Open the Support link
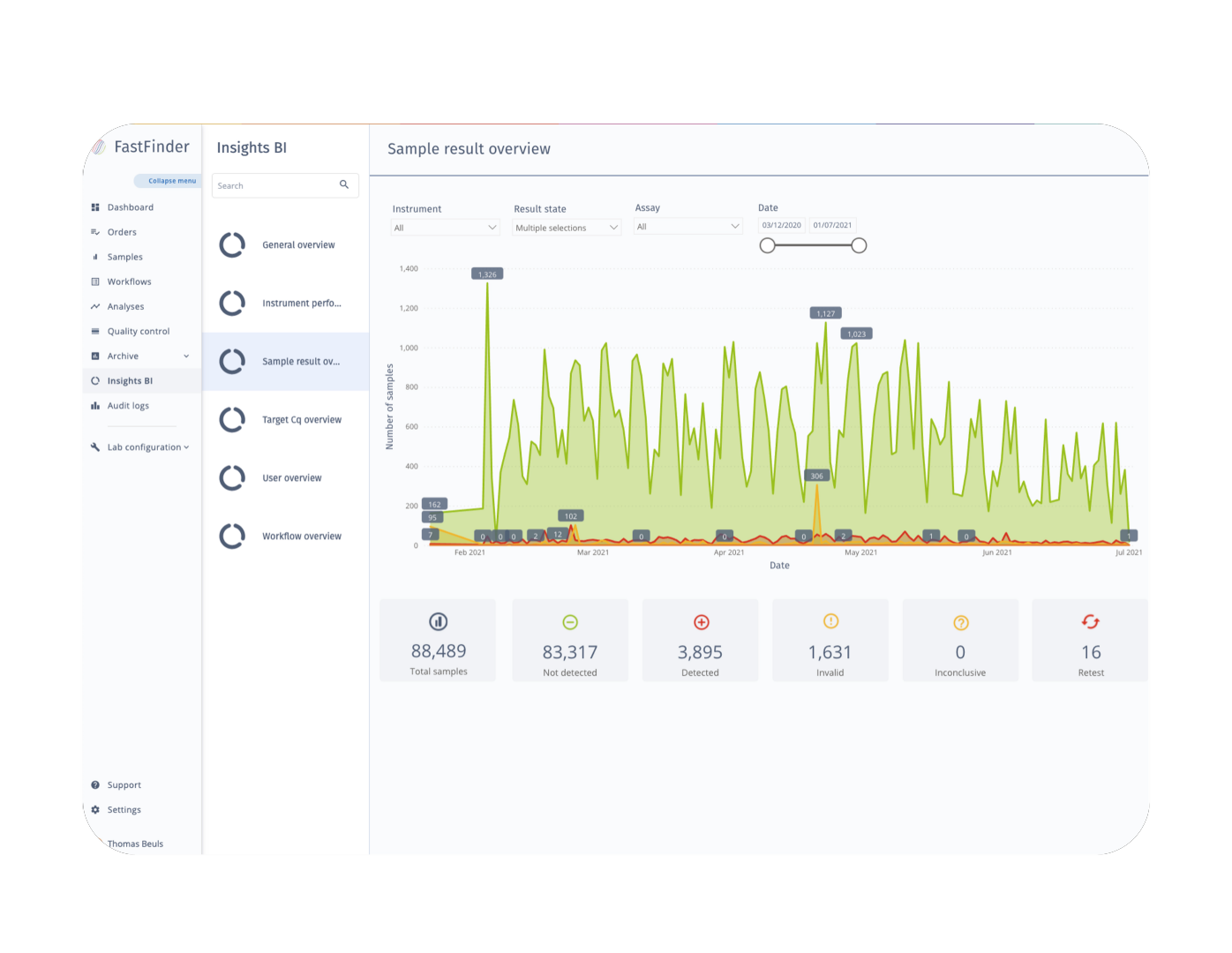Screen dimensions: 1232x953 124,784
